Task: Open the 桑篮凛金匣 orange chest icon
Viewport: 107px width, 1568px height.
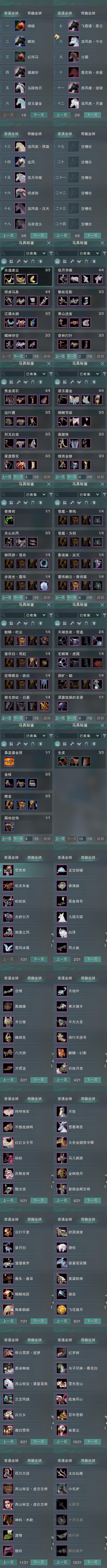Action: coord(8,761)
